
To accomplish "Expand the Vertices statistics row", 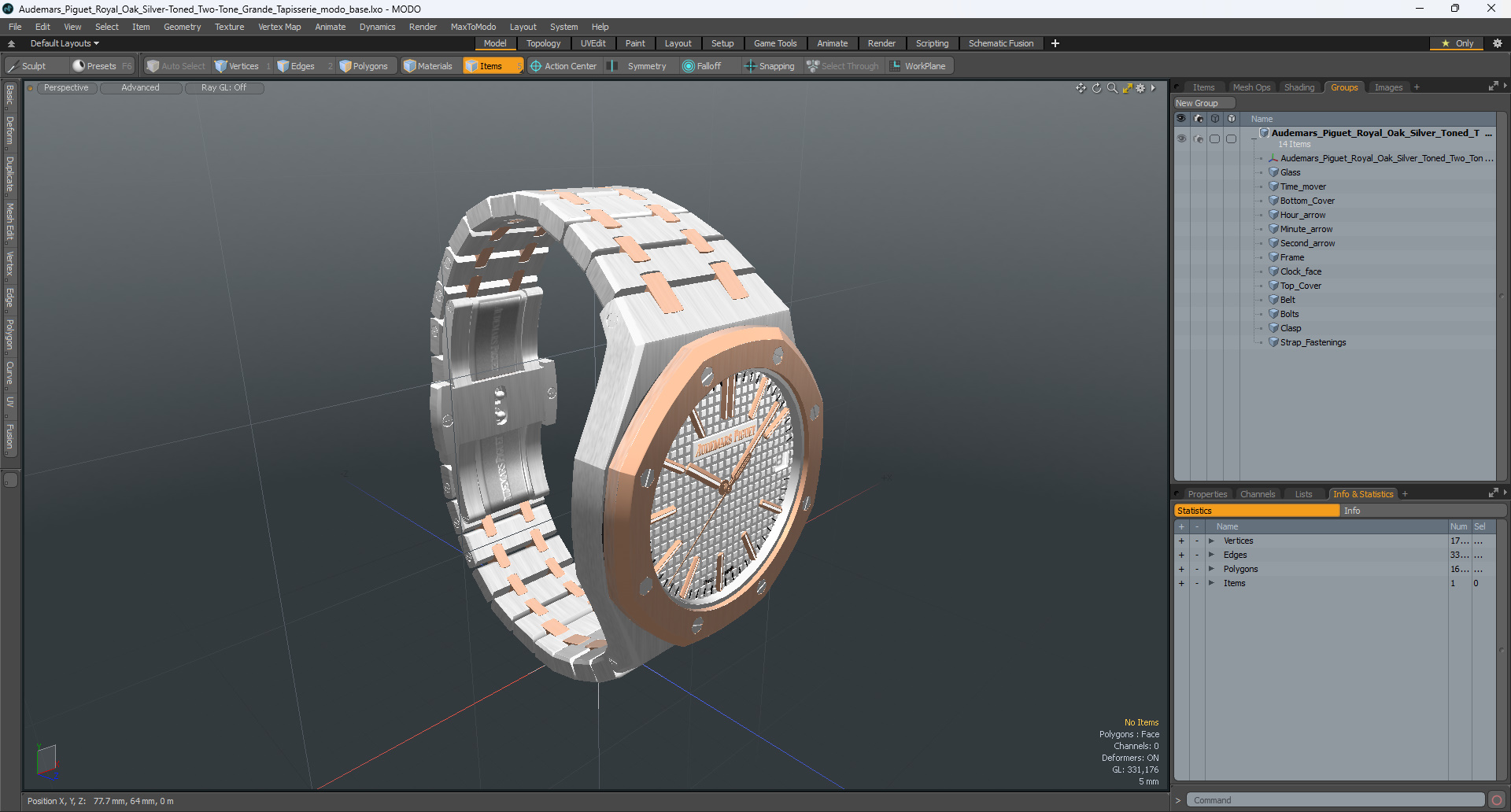I will (1212, 541).
